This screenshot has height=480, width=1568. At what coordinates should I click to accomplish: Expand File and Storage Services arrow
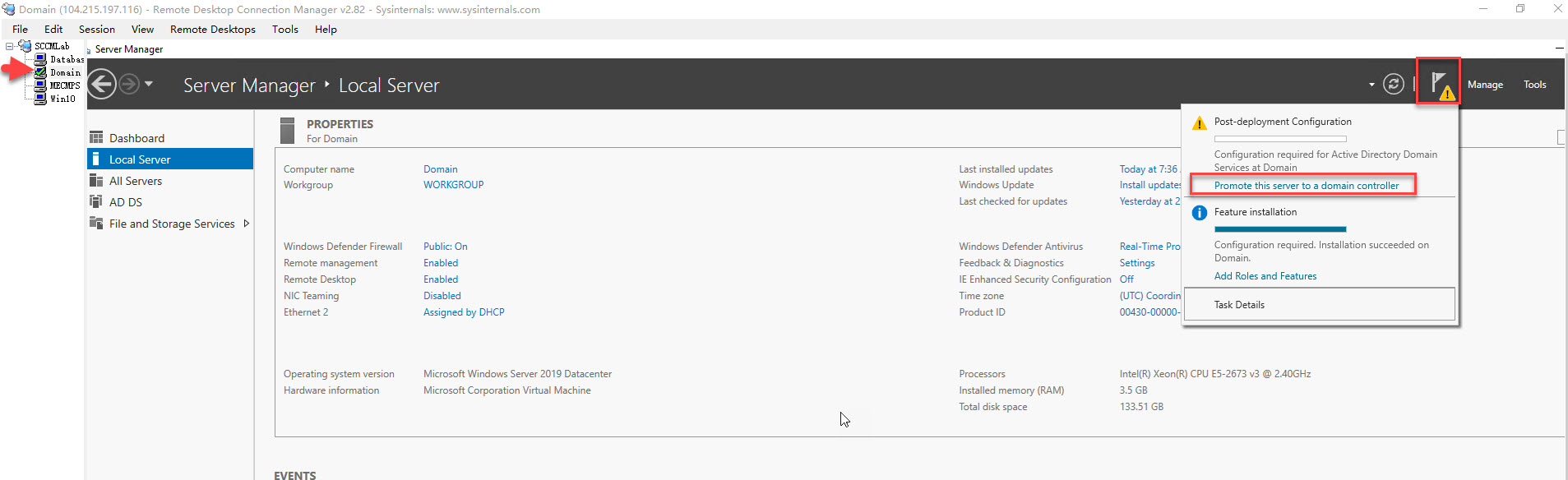(246, 224)
